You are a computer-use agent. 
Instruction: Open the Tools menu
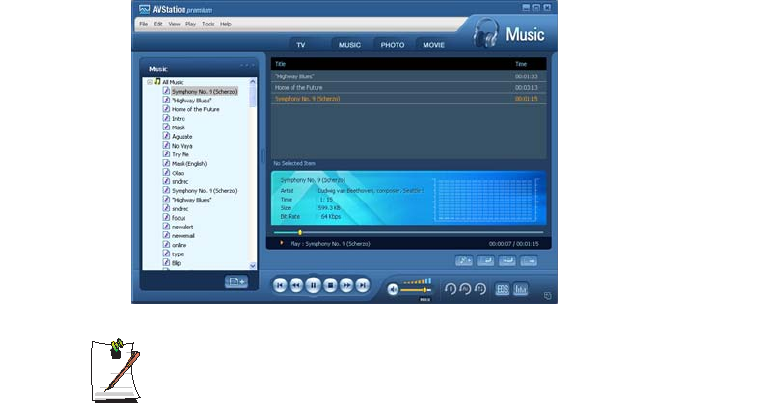208,24
